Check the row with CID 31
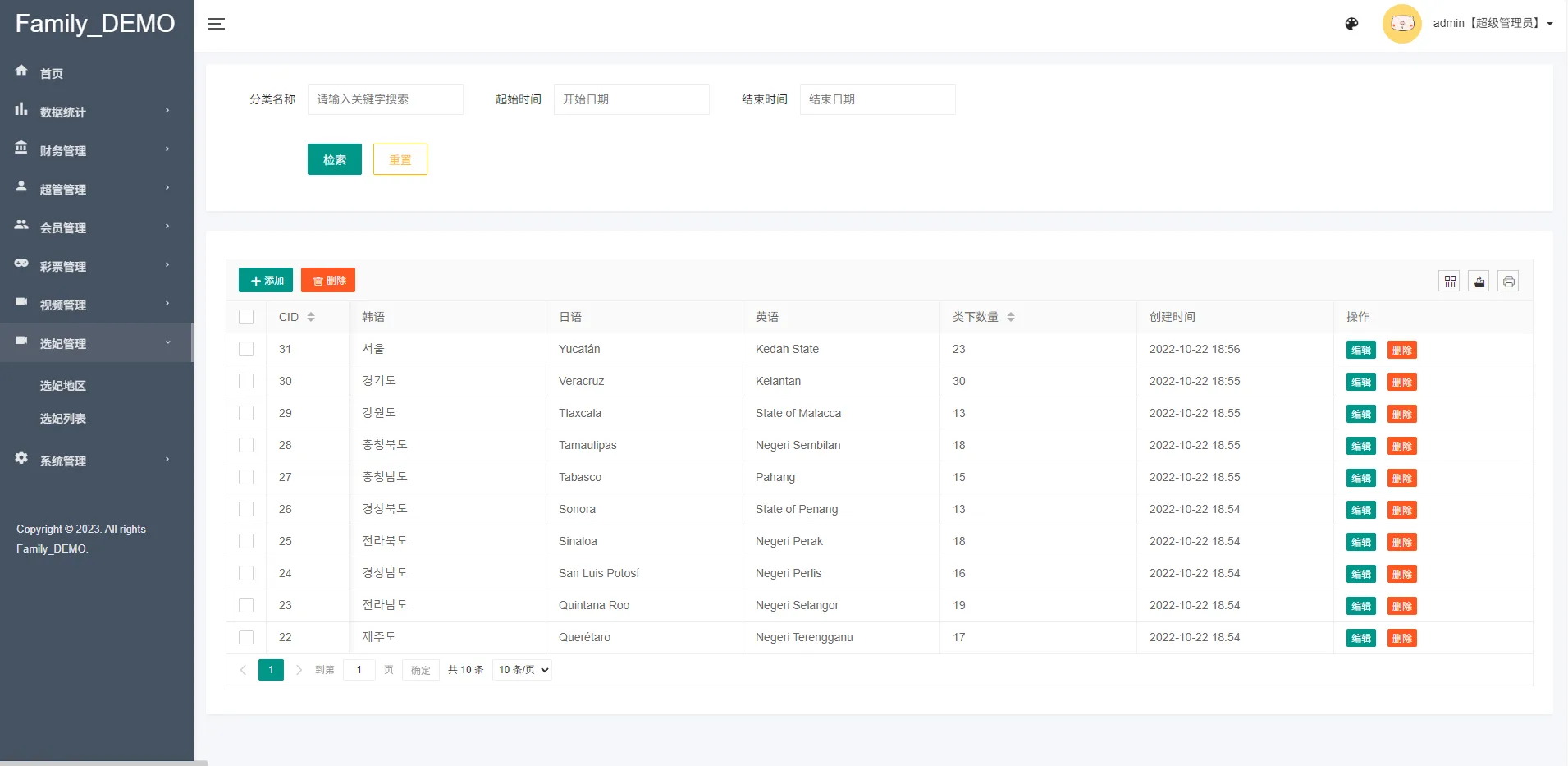 tap(246, 349)
